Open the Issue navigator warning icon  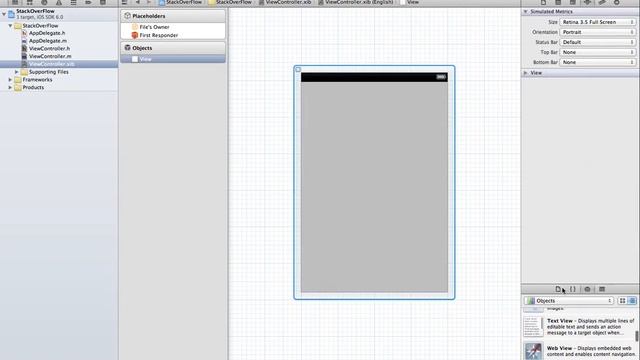point(59,2)
